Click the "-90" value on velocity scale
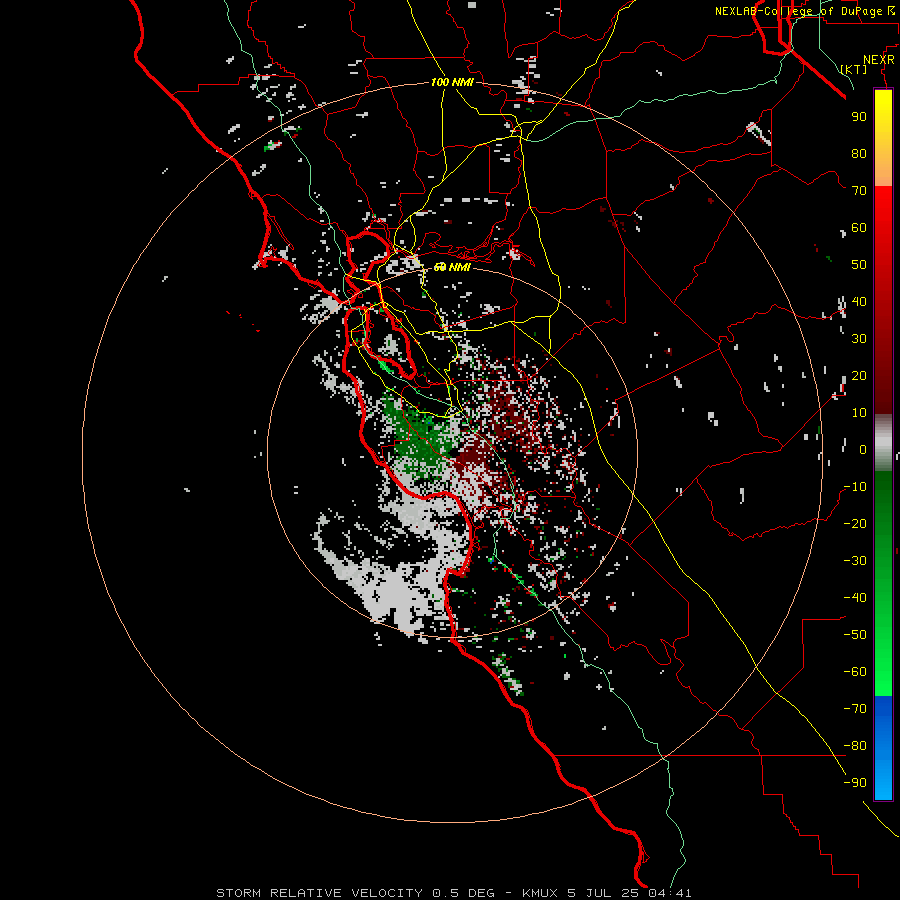 tap(855, 783)
